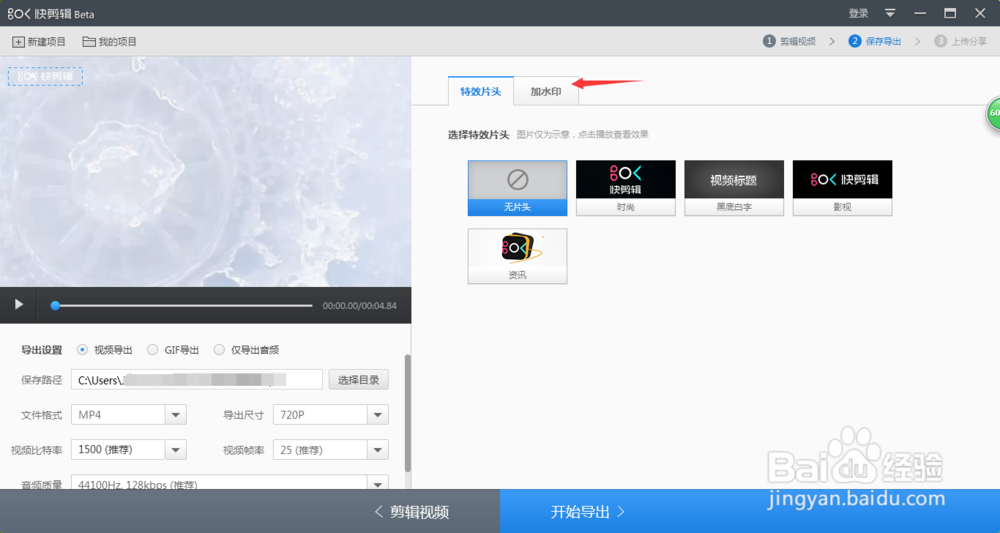Viewport: 1000px width, 533px height.
Task: Select the 资讯 intro thumbnail
Action: click(517, 256)
